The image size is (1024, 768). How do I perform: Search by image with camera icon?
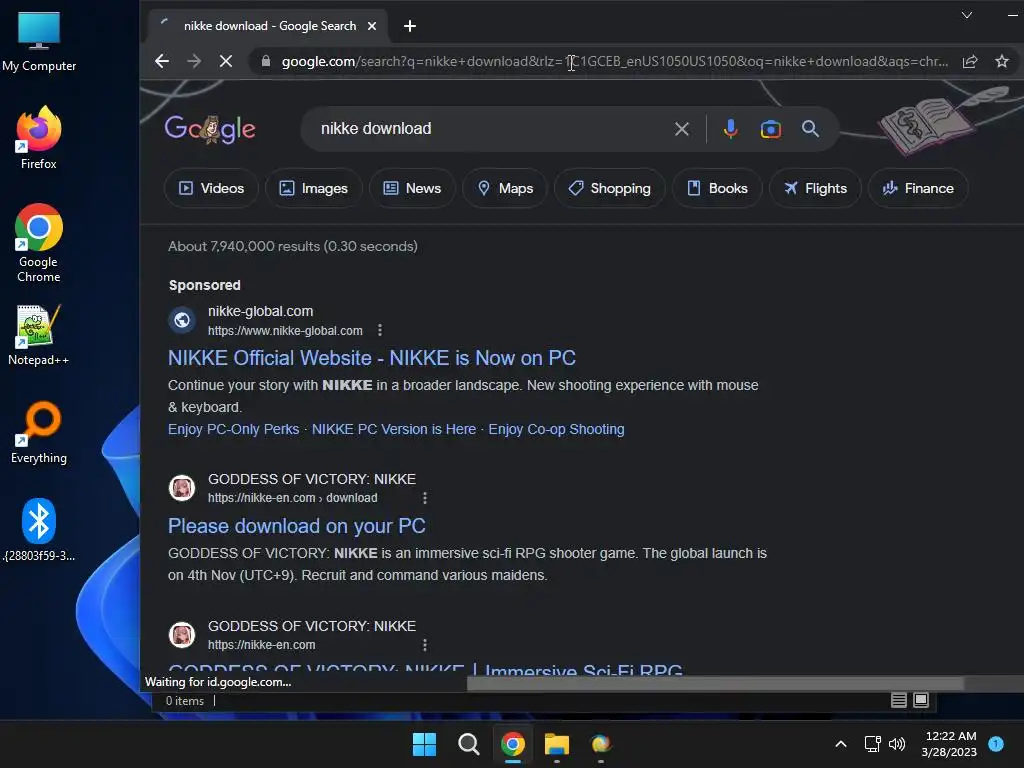pos(771,129)
